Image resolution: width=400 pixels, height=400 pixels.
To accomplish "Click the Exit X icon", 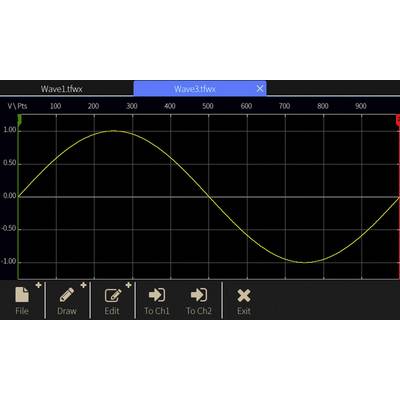I will 244,295.
